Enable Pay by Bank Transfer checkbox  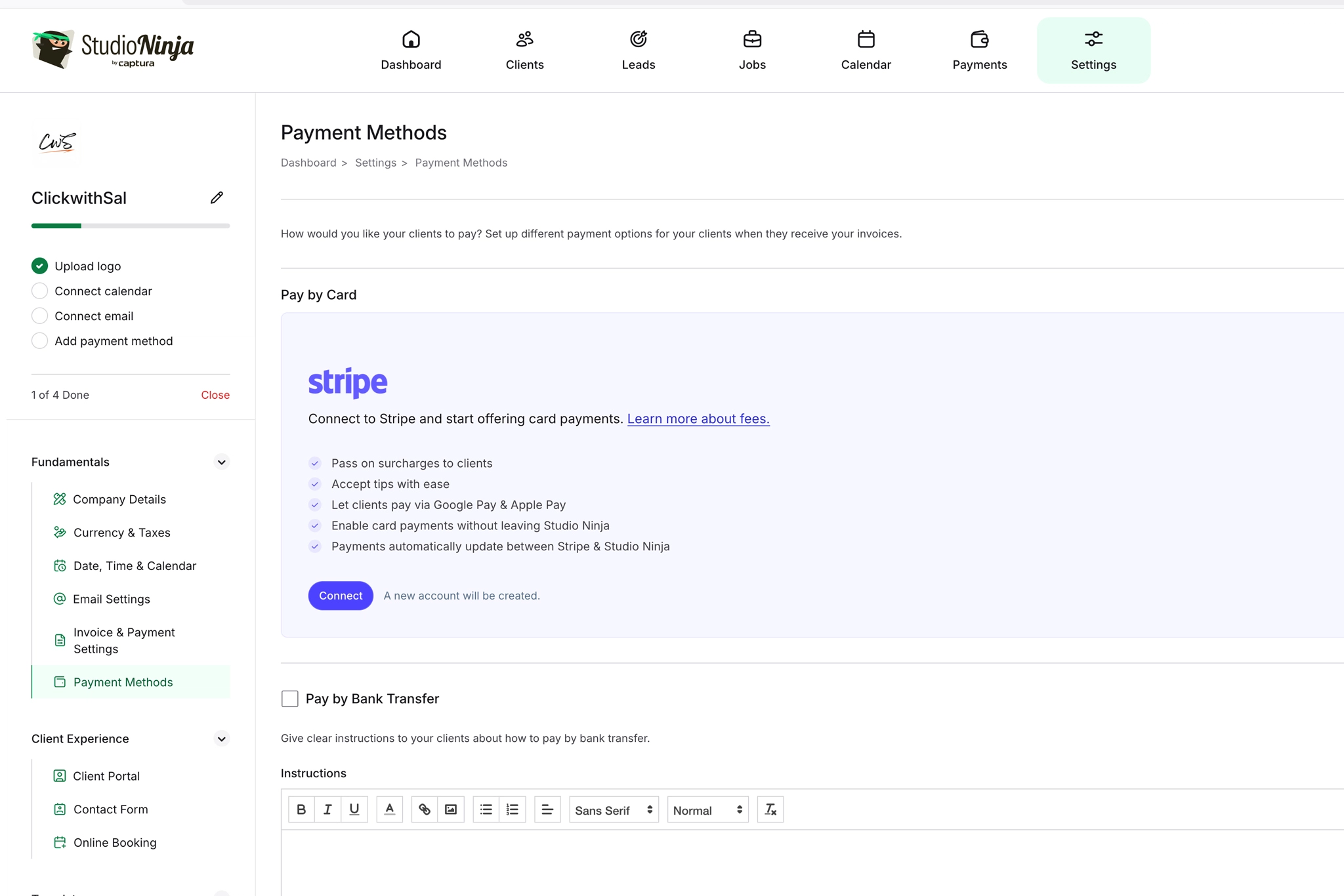pos(289,699)
